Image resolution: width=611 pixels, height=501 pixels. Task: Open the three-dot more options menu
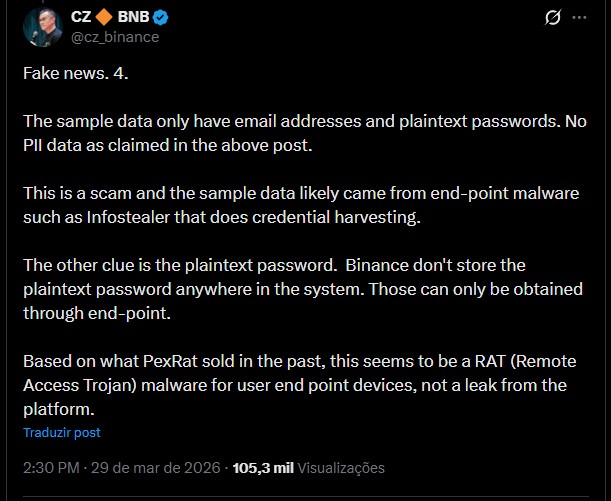click(580, 18)
